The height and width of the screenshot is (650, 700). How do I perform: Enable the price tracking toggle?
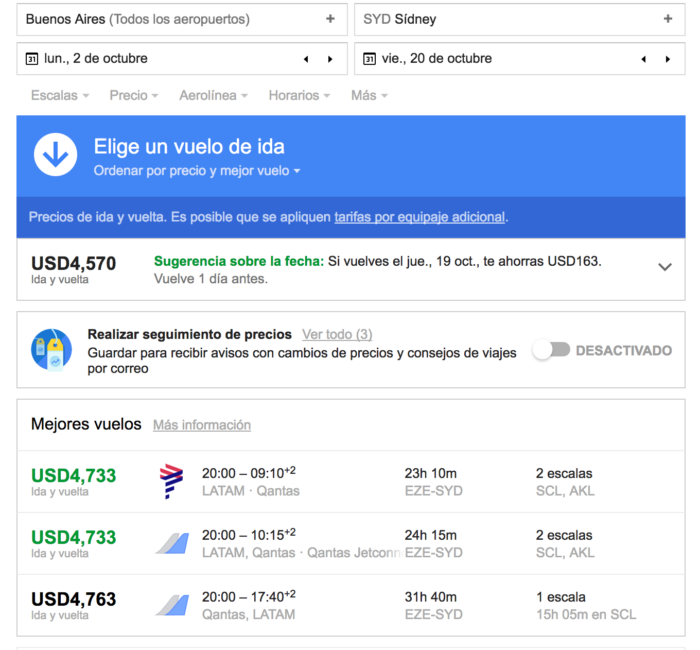pos(551,350)
